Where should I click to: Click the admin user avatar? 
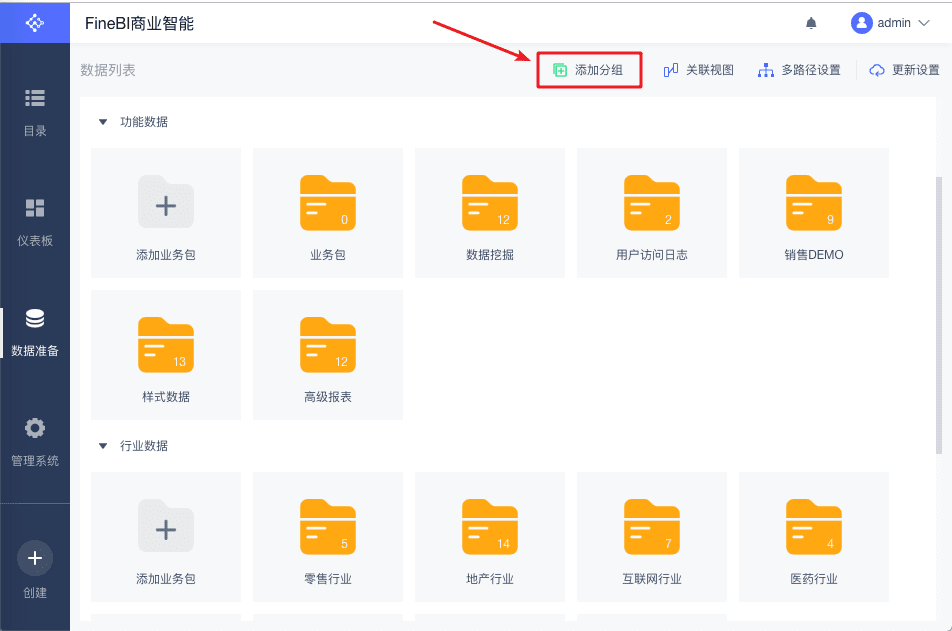click(x=862, y=23)
